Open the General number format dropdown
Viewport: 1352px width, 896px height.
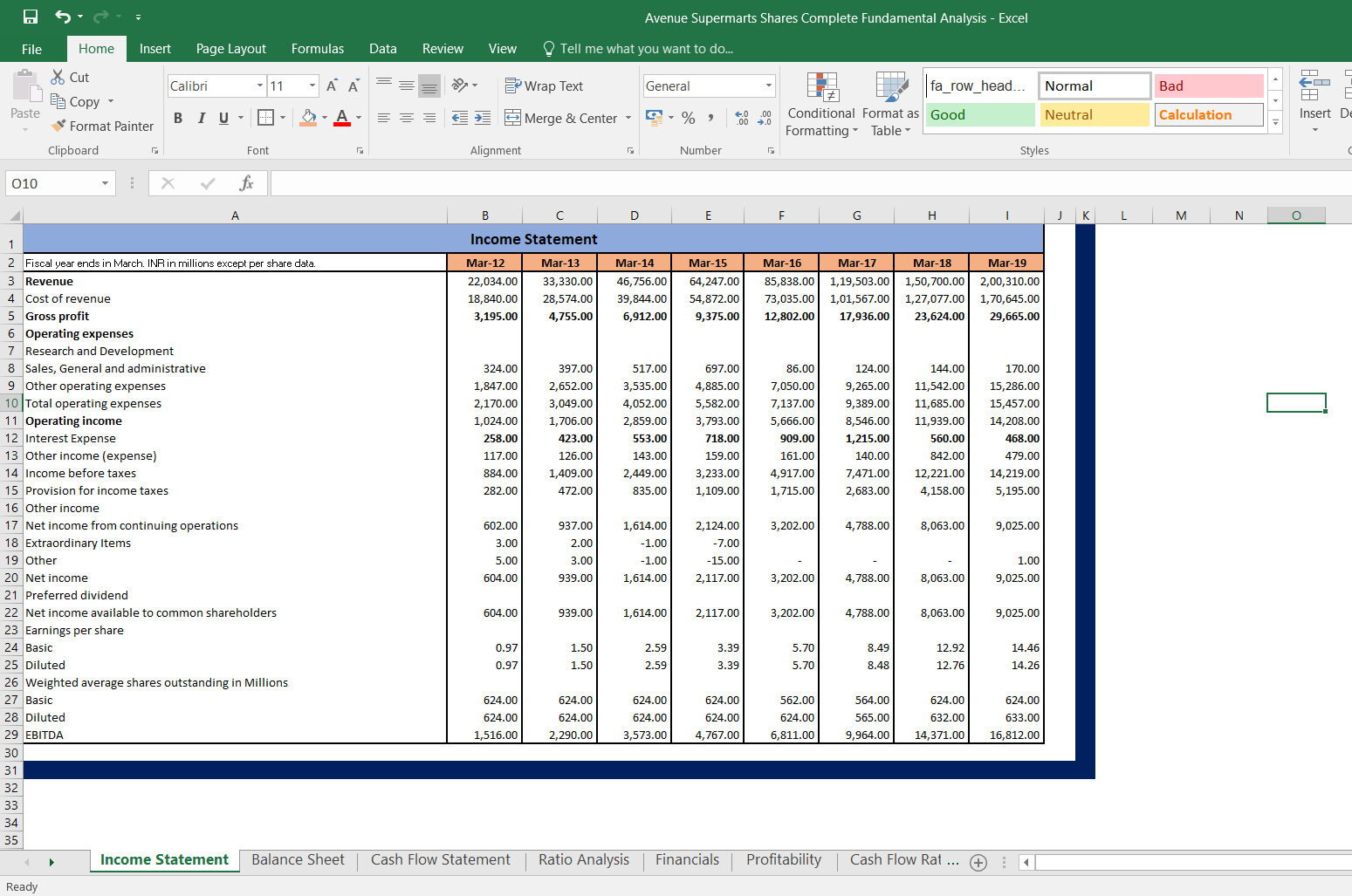[768, 85]
